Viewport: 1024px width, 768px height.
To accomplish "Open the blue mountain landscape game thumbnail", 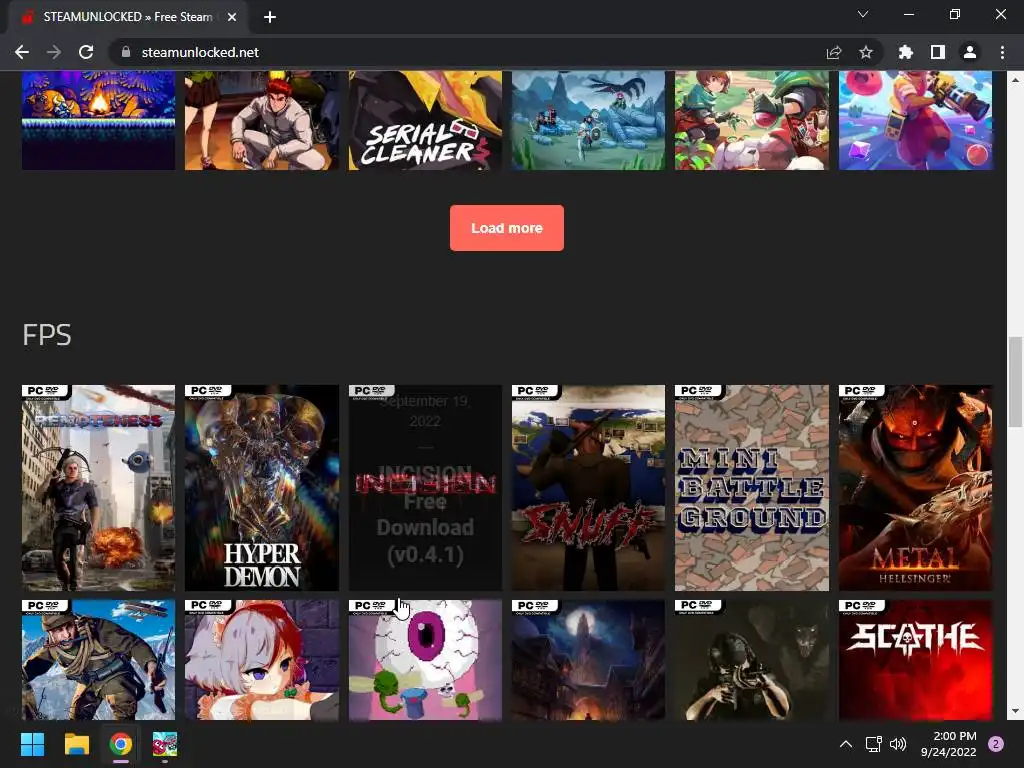I will 588,120.
